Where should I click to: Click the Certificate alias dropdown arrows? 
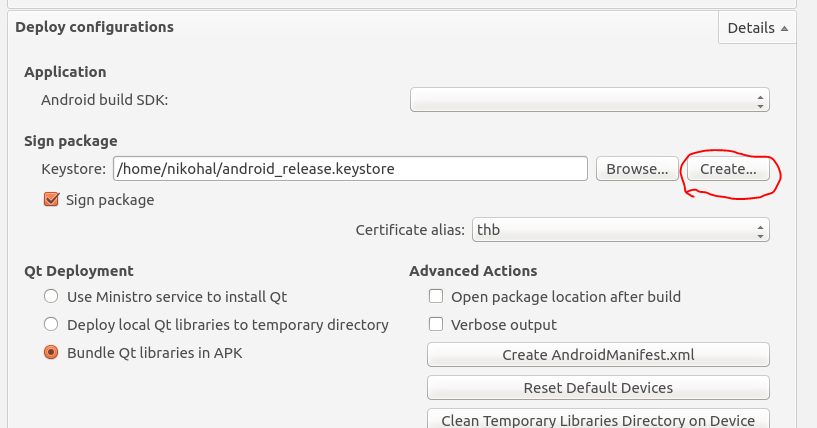(761, 230)
